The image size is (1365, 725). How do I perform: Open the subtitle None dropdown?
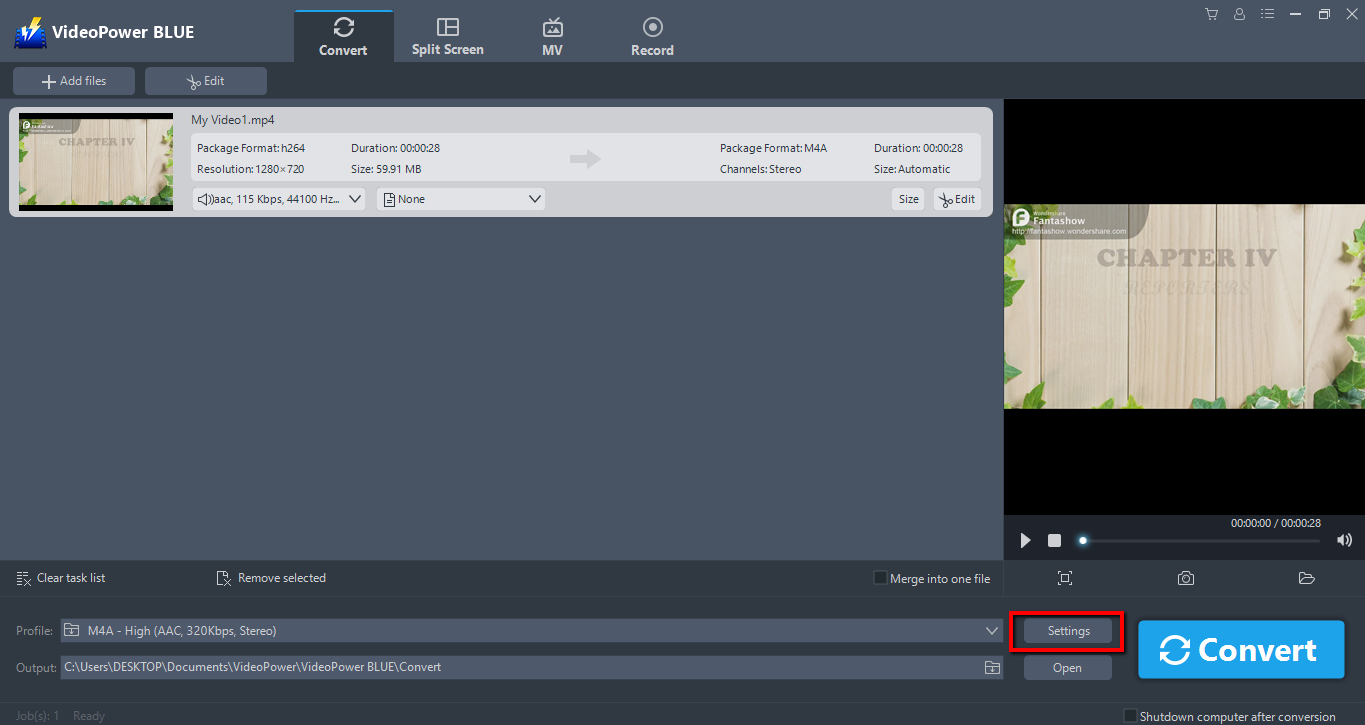click(x=461, y=199)
